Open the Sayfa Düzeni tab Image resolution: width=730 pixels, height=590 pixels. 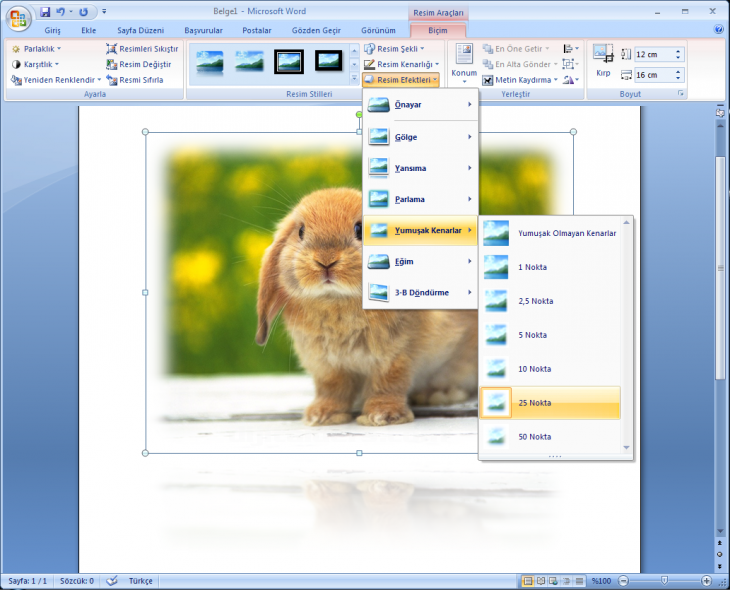pos(141,30)
